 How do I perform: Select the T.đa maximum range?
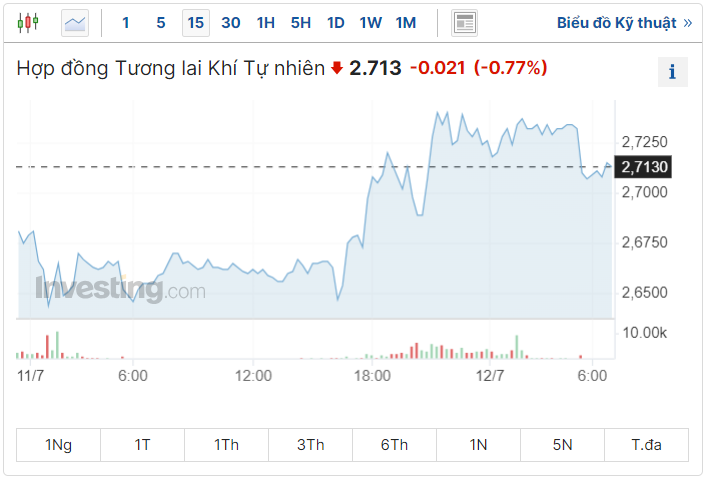pos(646,445)
